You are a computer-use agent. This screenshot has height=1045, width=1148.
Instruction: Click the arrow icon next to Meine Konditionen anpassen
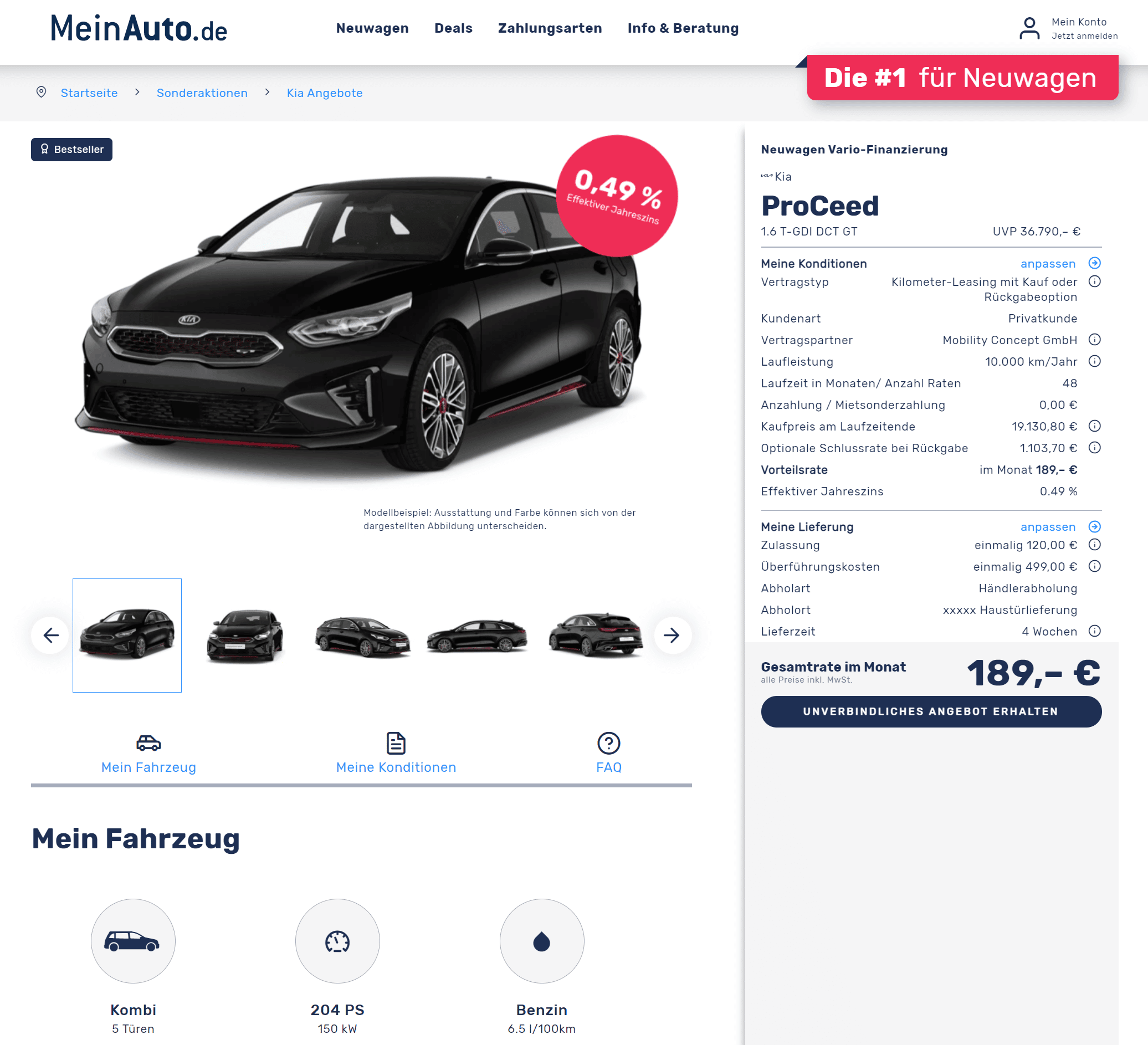point(1094,263)
